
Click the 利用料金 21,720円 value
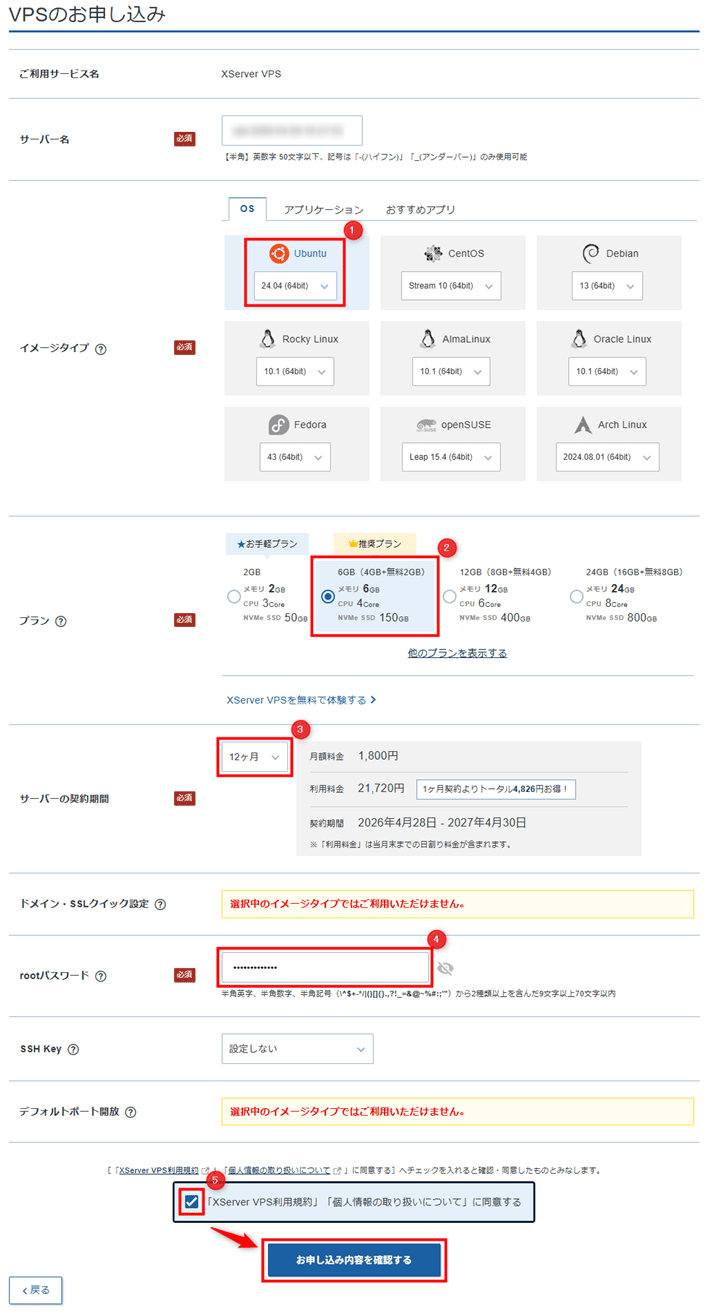380,789
